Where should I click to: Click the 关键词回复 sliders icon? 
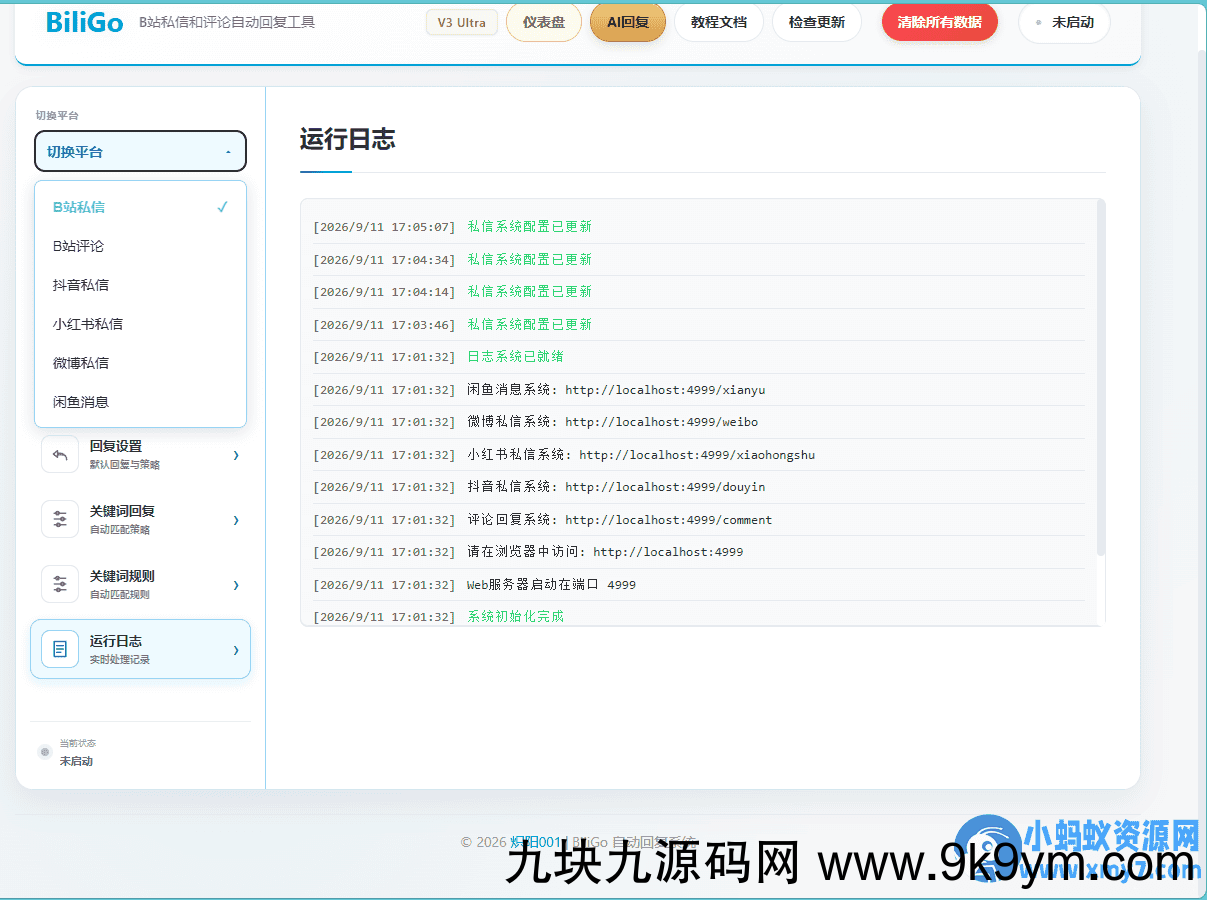[60, 519]
